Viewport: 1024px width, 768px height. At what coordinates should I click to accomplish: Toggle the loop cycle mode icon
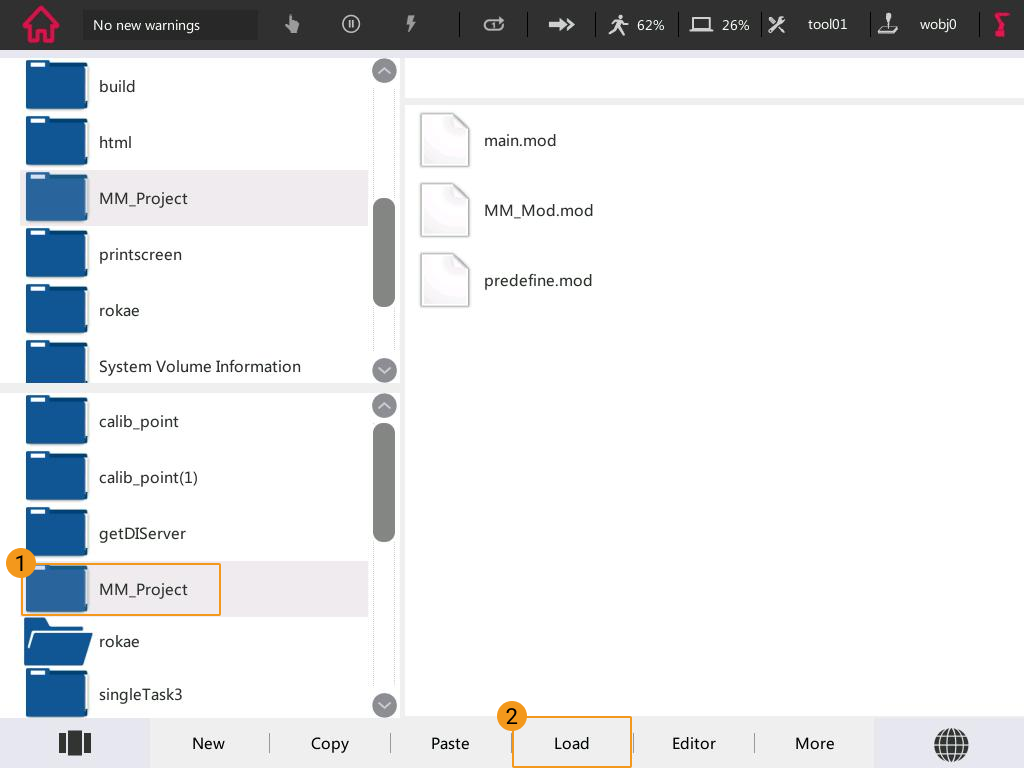493,25
